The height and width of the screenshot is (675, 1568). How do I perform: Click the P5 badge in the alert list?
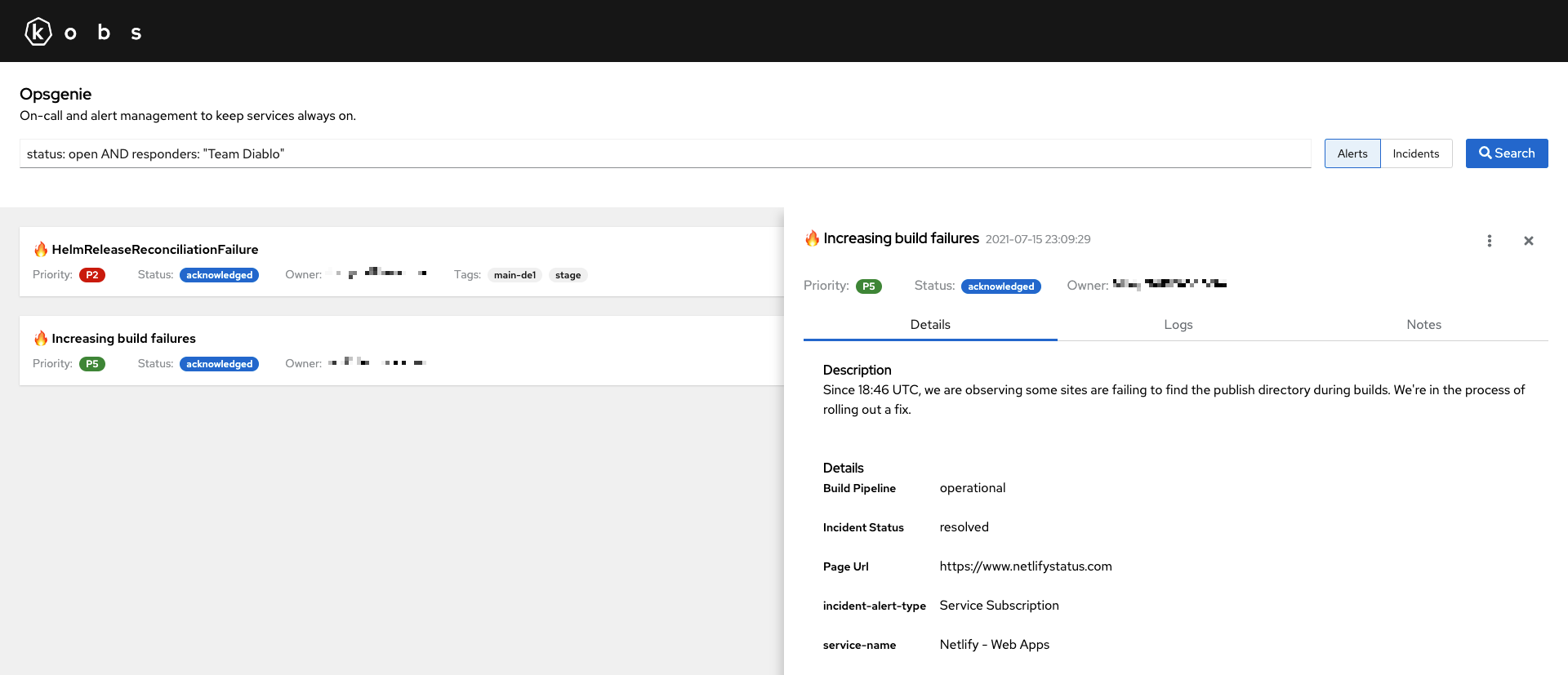pos(92,364)
